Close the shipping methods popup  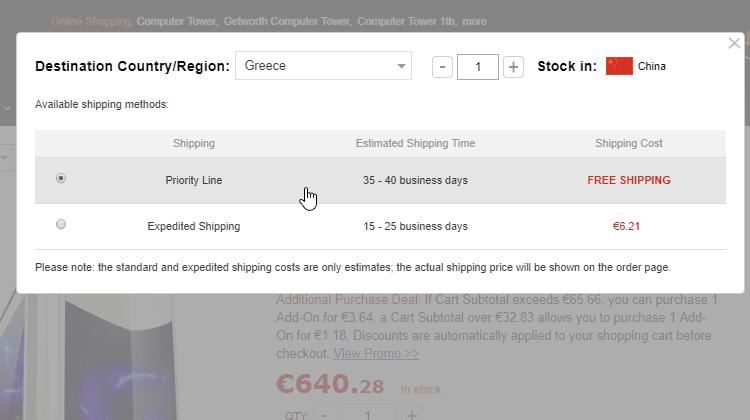(x=734, y=44)
